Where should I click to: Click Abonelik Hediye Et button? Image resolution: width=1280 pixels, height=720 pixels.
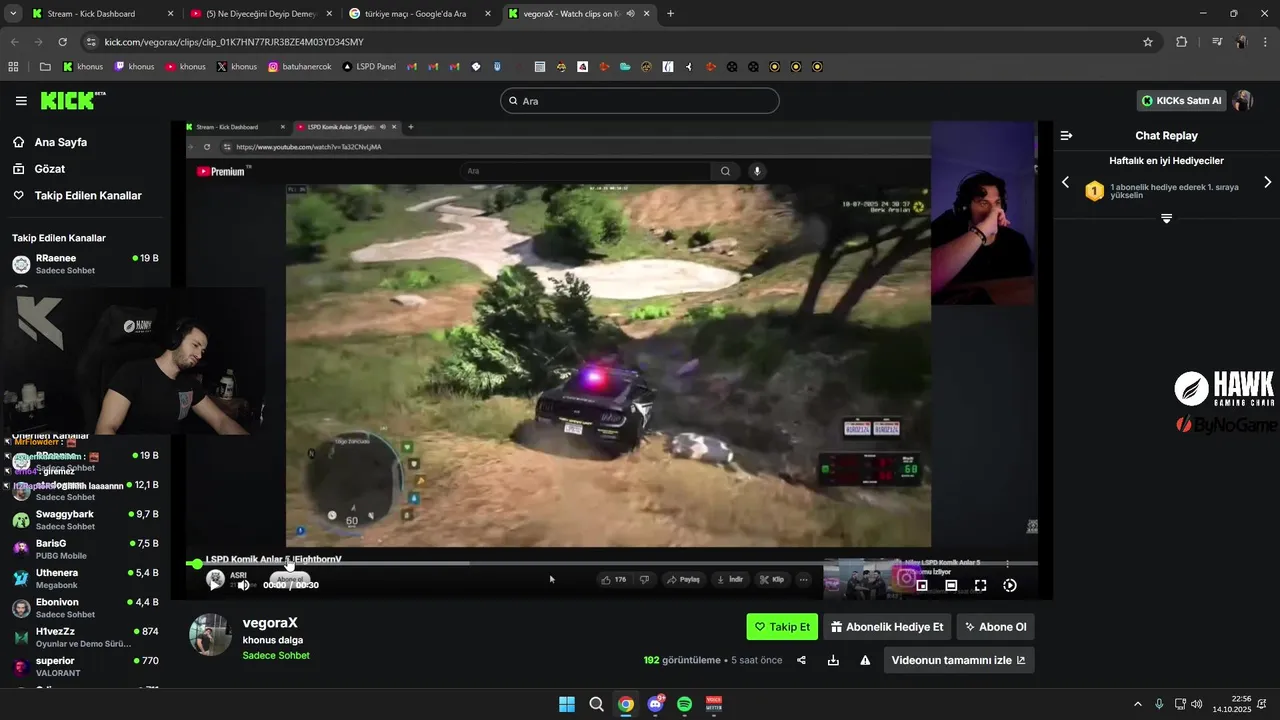tap(887, 627)
